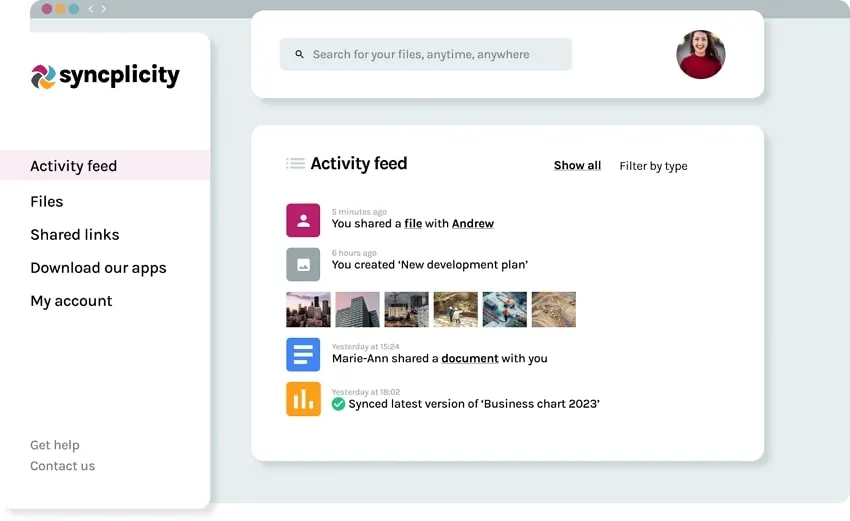Image resolution: width=850 pixels, height=521 pixels.
Task: Click the magenta person share icon
Action: (303, 220)
